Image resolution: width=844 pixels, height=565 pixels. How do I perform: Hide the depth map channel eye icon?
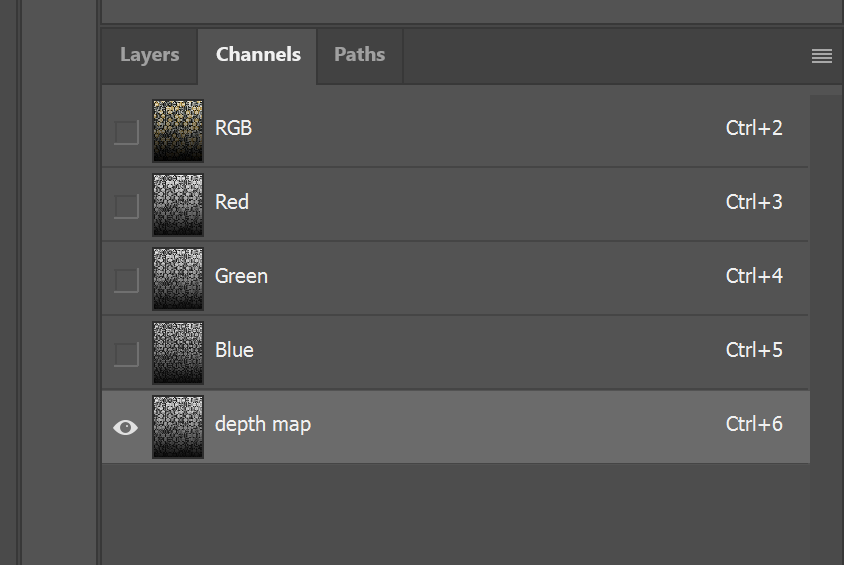pyautogui.click(x=126, y=427)
